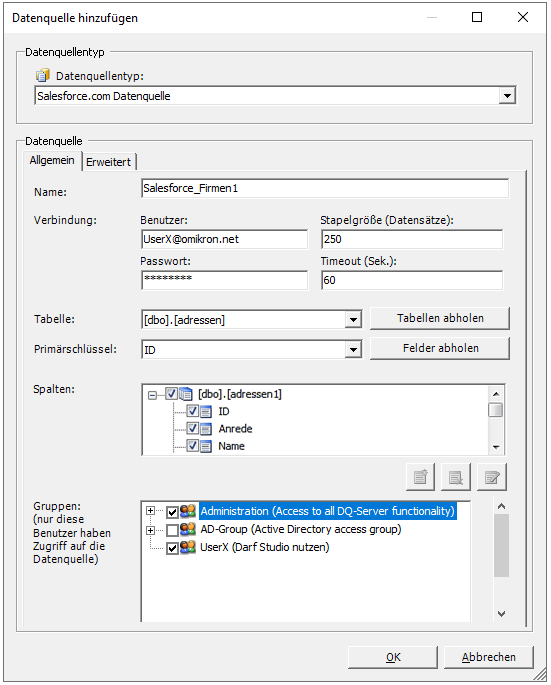Click the column icon next to ID
This screenshot has width=551, height=685.
(206, 412)
